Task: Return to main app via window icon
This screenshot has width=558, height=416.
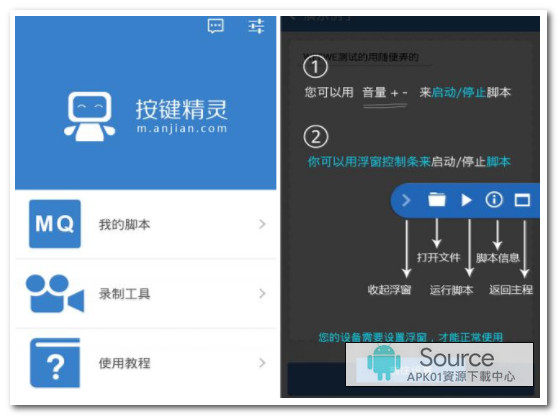Action: coord(522,200)
